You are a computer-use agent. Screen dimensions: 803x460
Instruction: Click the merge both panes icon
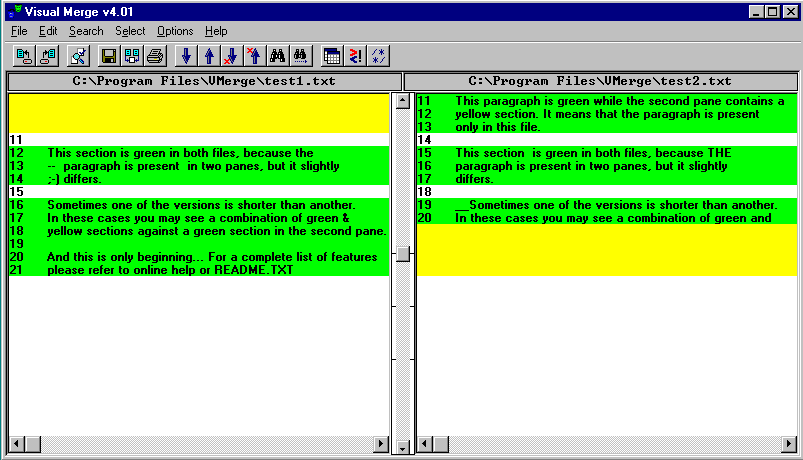coord(132,56)
